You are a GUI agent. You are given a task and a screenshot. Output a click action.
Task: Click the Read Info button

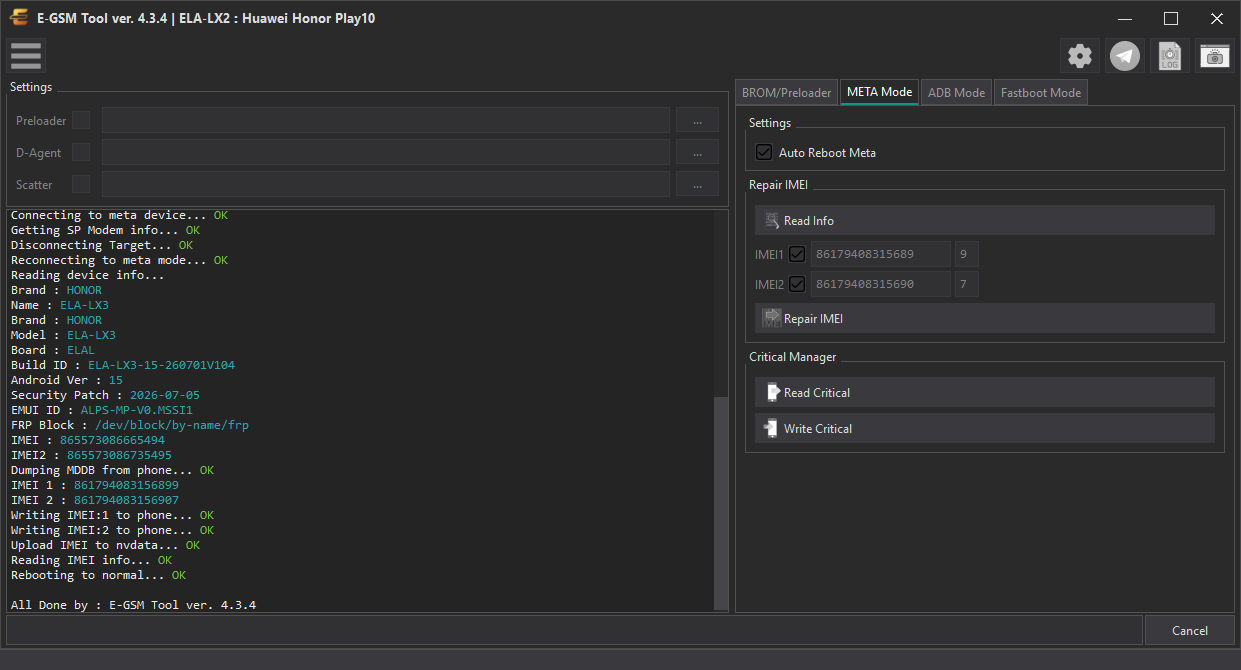pyautogui.click(x=985, y=220)
